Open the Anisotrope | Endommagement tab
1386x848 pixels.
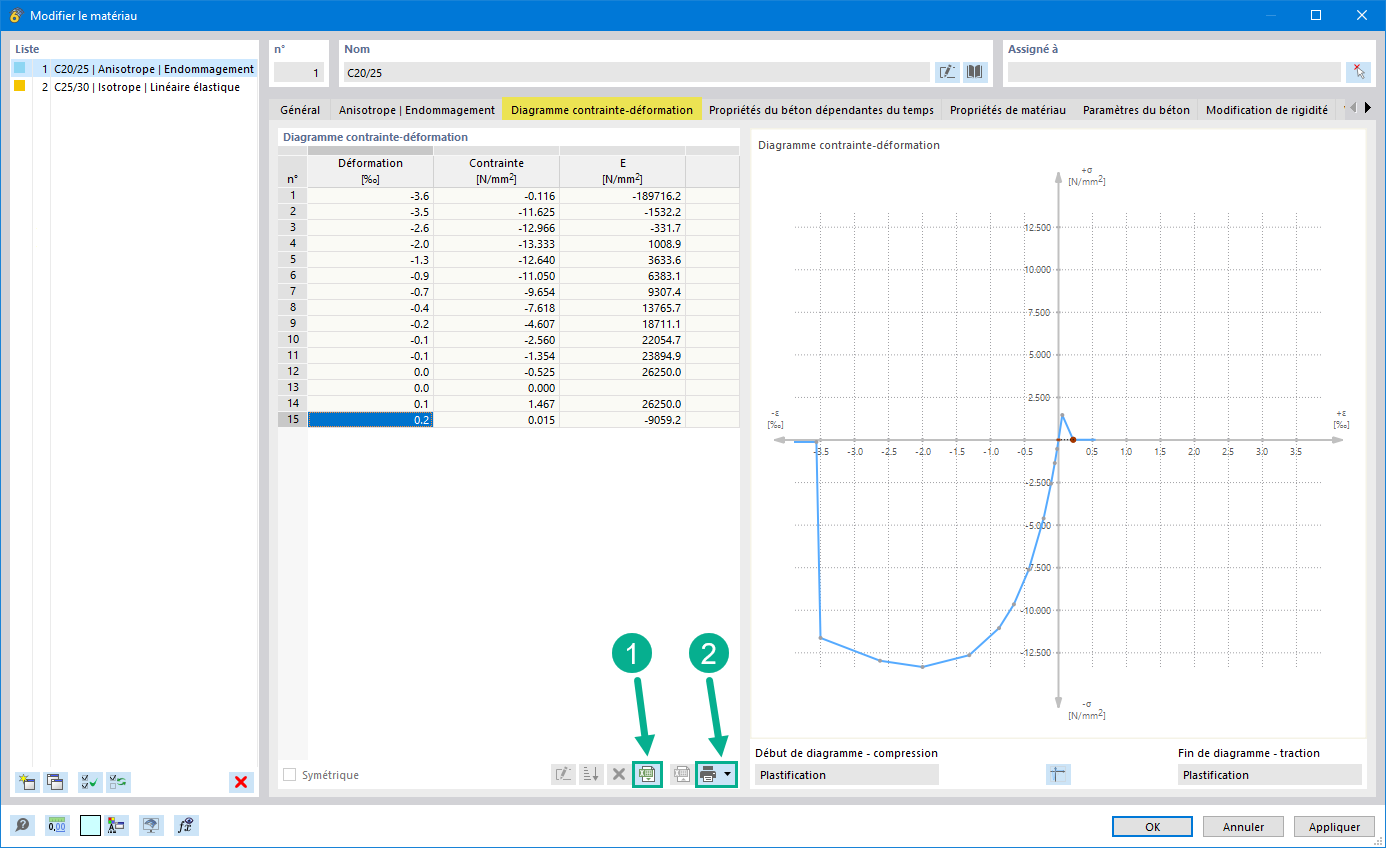point(417,110)
